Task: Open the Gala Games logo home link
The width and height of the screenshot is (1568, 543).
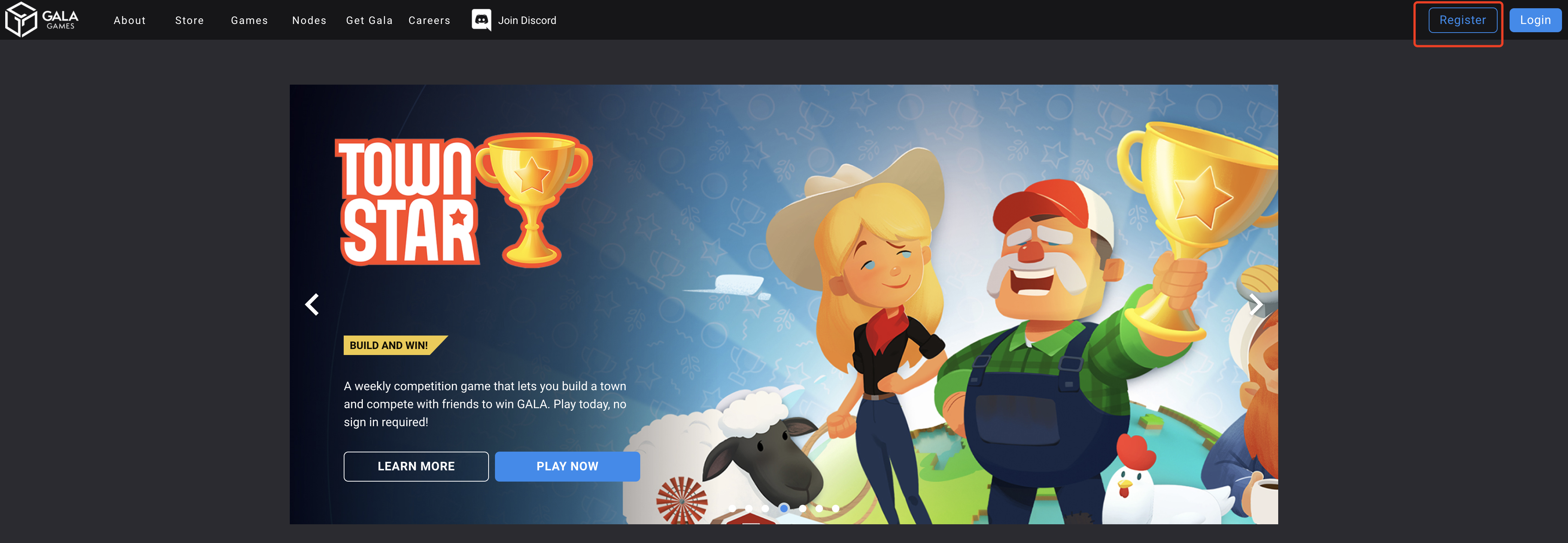Action: tap(42, 19)
